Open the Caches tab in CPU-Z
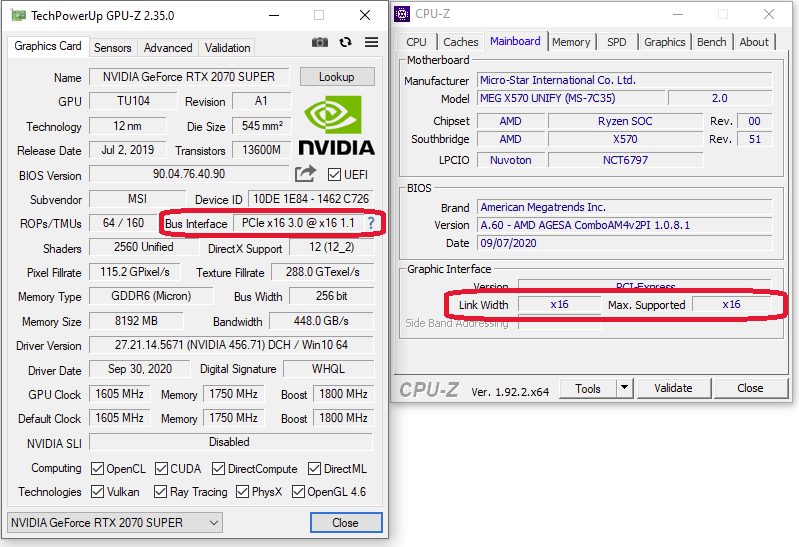 point(461,42)
